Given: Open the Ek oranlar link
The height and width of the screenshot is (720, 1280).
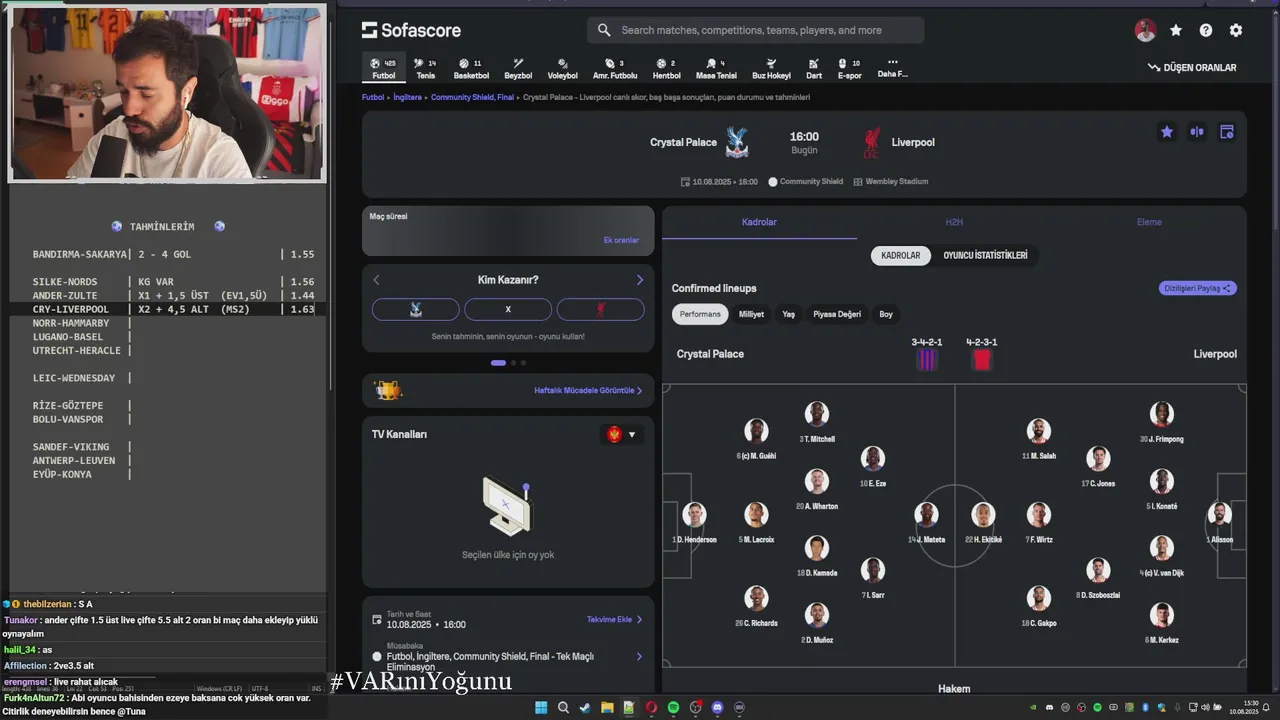Looking at the screenshot, I should click(621, 240).
